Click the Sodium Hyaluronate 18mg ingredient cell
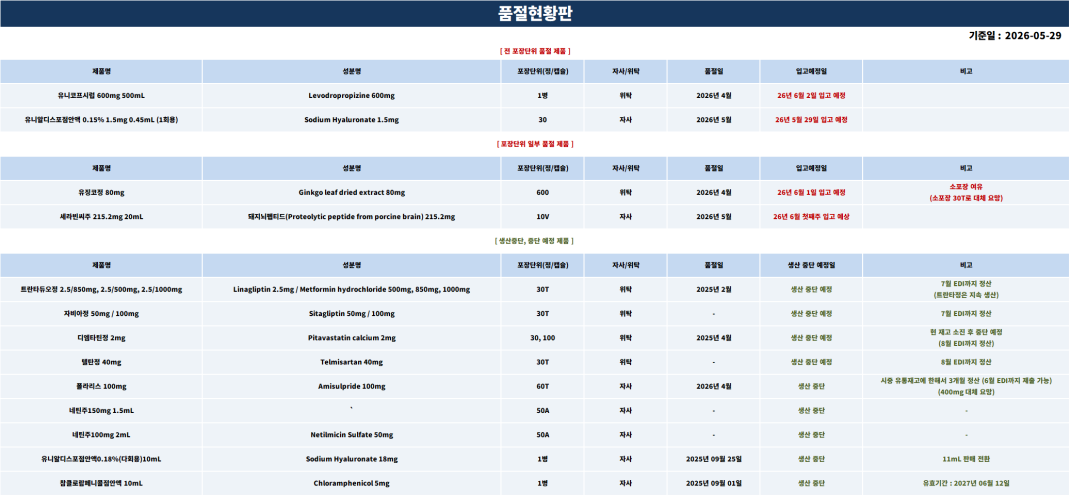This screenshot has height=496, width=1070. [x=351, y=459]
